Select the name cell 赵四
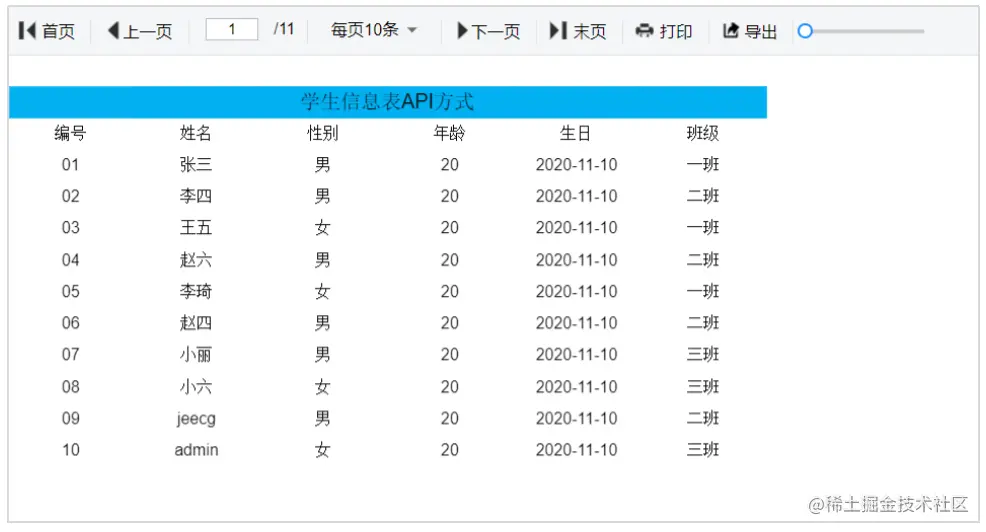Image resolution: width=986 pixels, height=532 pixels. 196,323
